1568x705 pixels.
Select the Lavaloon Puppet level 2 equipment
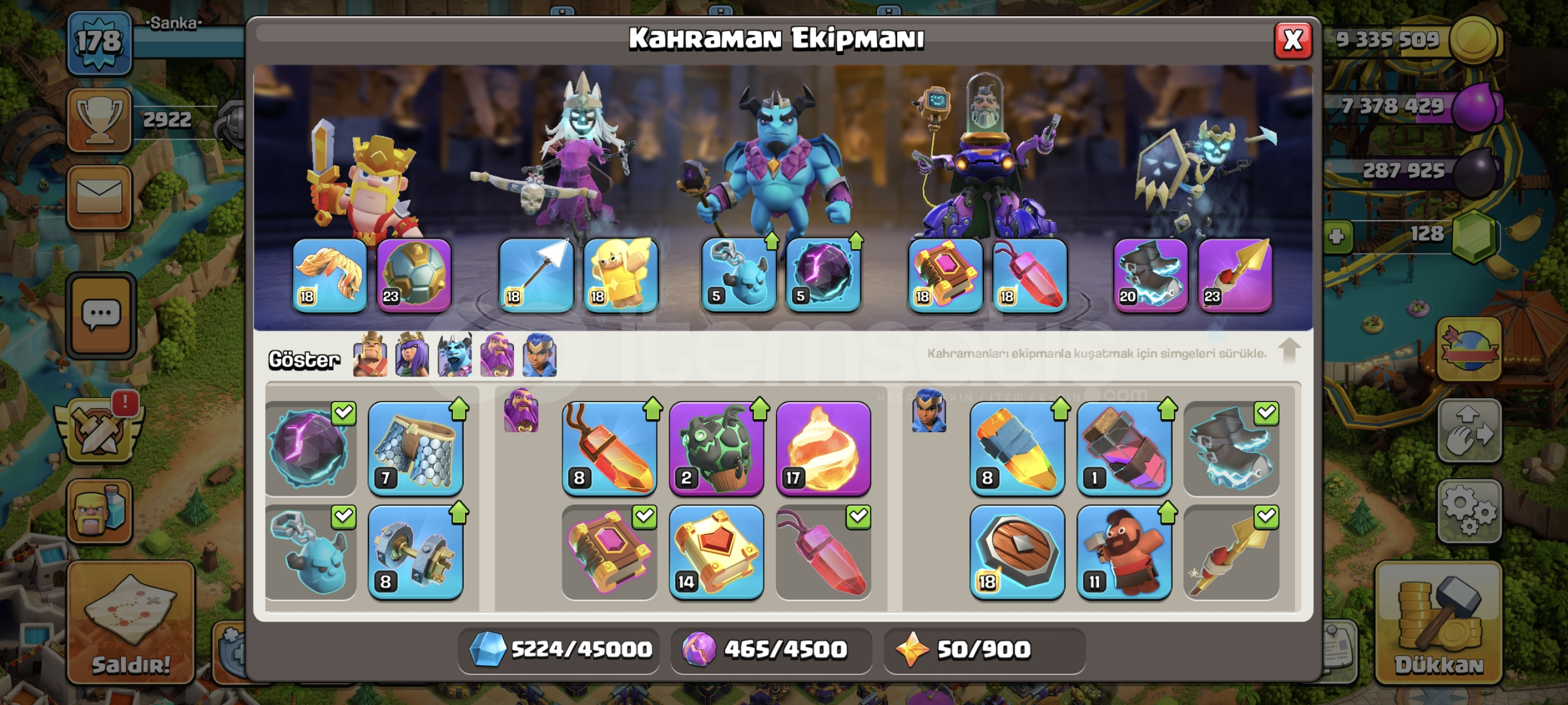click(x=716, y=448)
